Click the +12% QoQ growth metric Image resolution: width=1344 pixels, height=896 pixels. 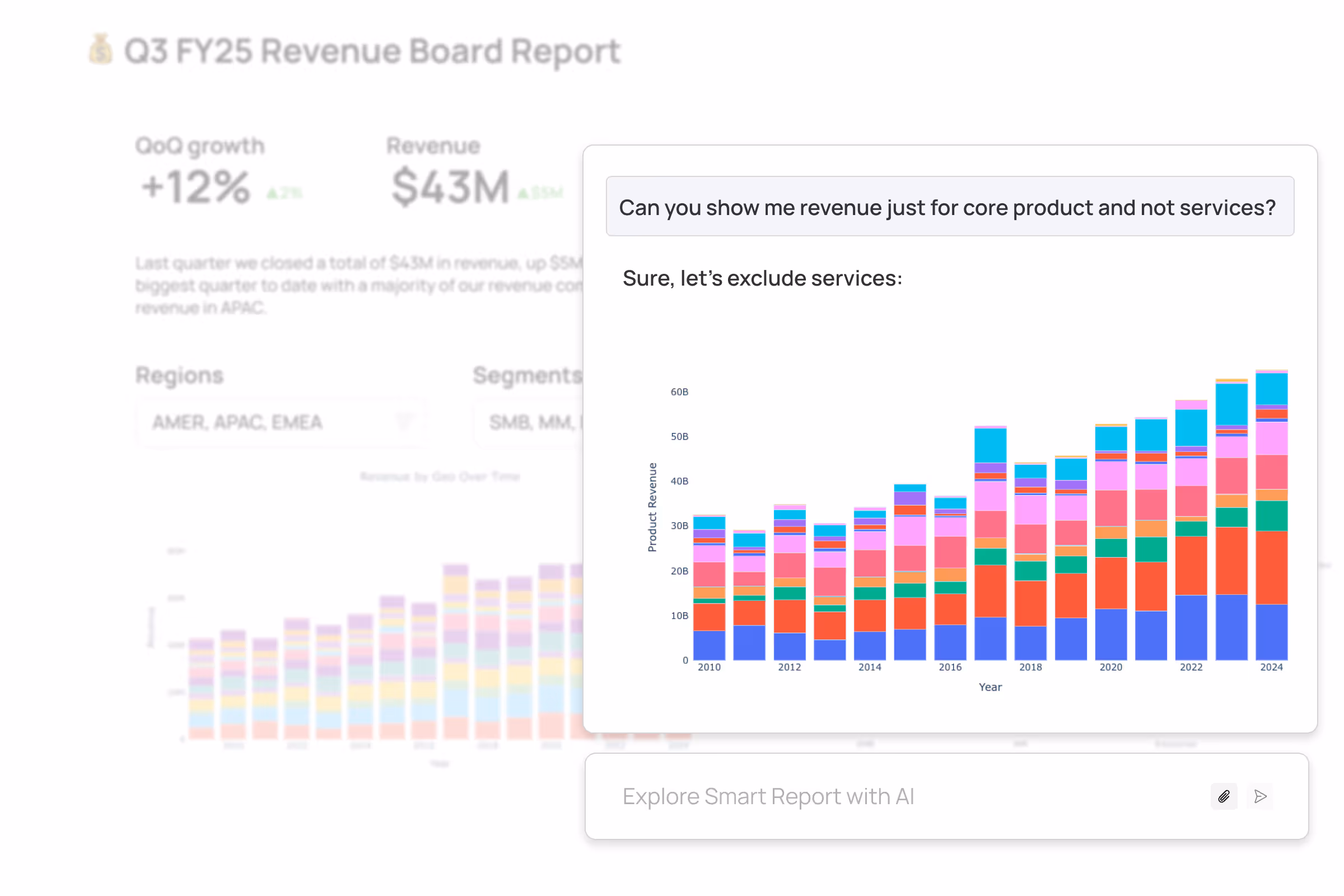pos(196,187)
